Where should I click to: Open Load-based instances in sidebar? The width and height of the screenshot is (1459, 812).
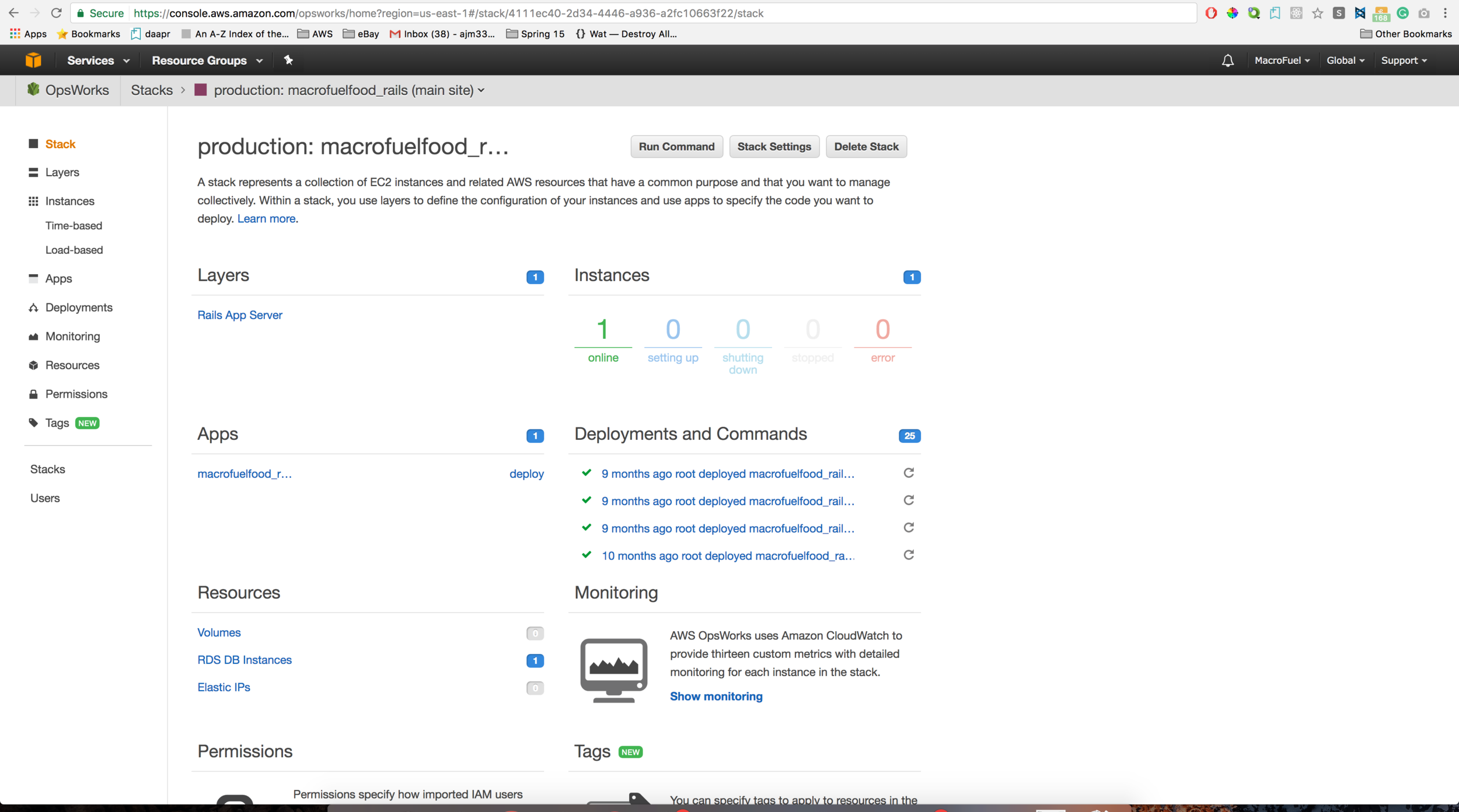pos(74,250)
